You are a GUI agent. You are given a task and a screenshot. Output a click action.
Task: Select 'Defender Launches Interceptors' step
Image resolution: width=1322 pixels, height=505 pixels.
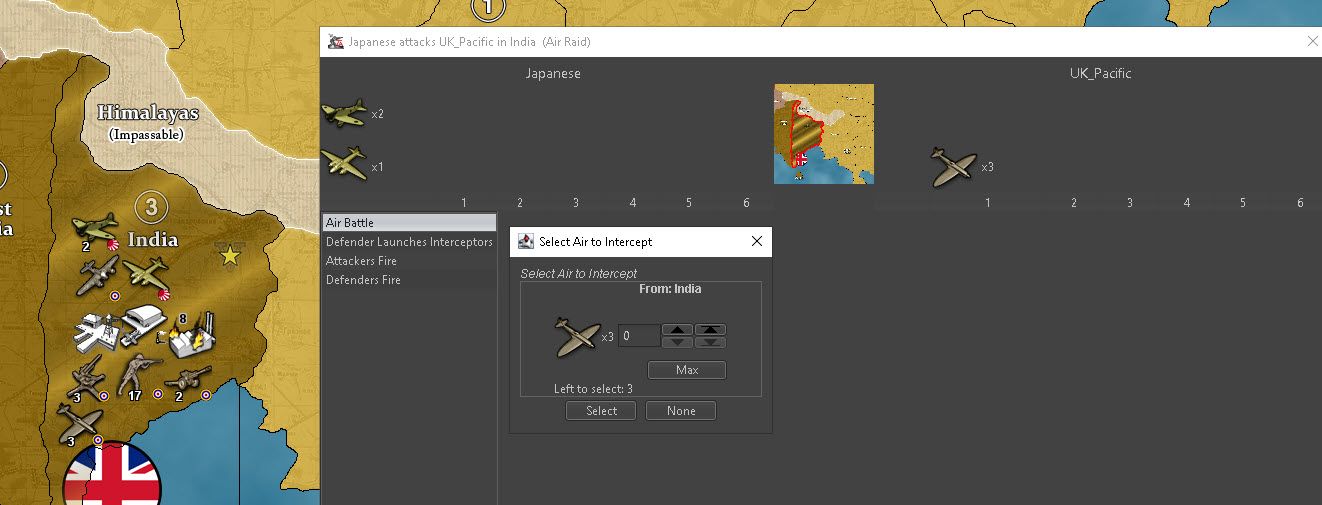(x=409, y=242)
